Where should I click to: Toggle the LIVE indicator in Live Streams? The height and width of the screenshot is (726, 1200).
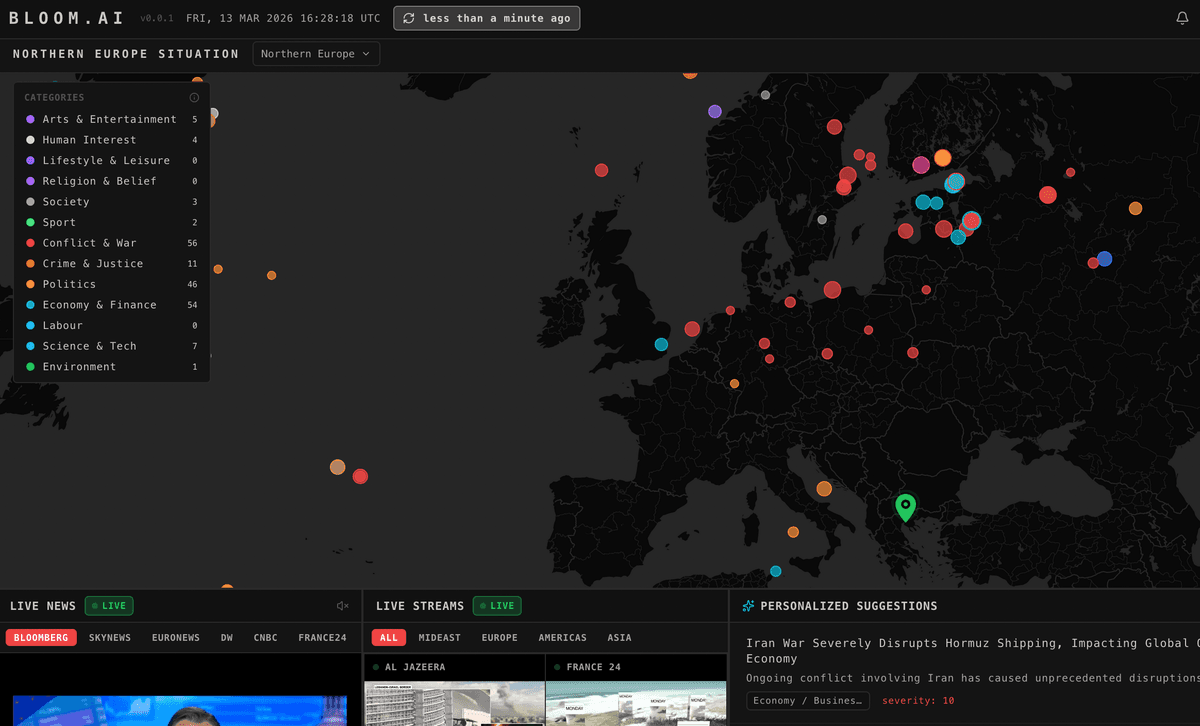497,605
